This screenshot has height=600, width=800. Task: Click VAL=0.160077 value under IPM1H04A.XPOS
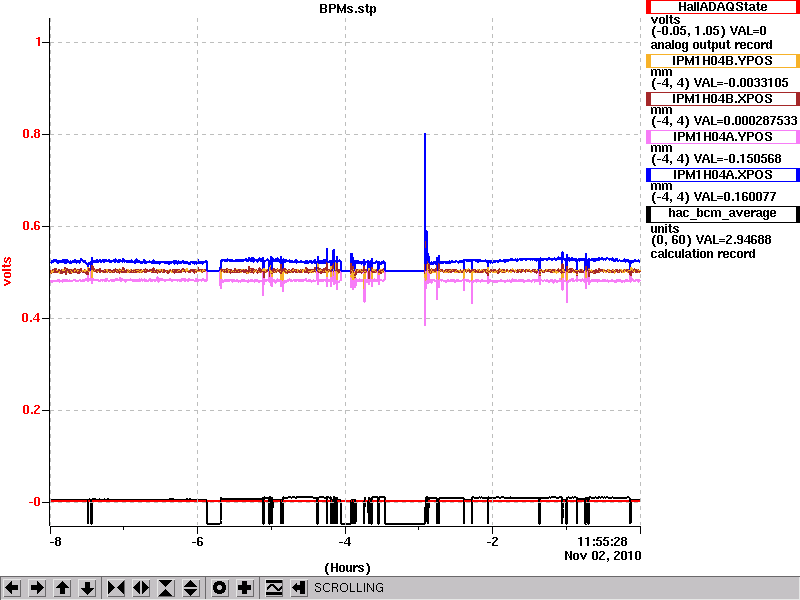[x=735, y=197]
